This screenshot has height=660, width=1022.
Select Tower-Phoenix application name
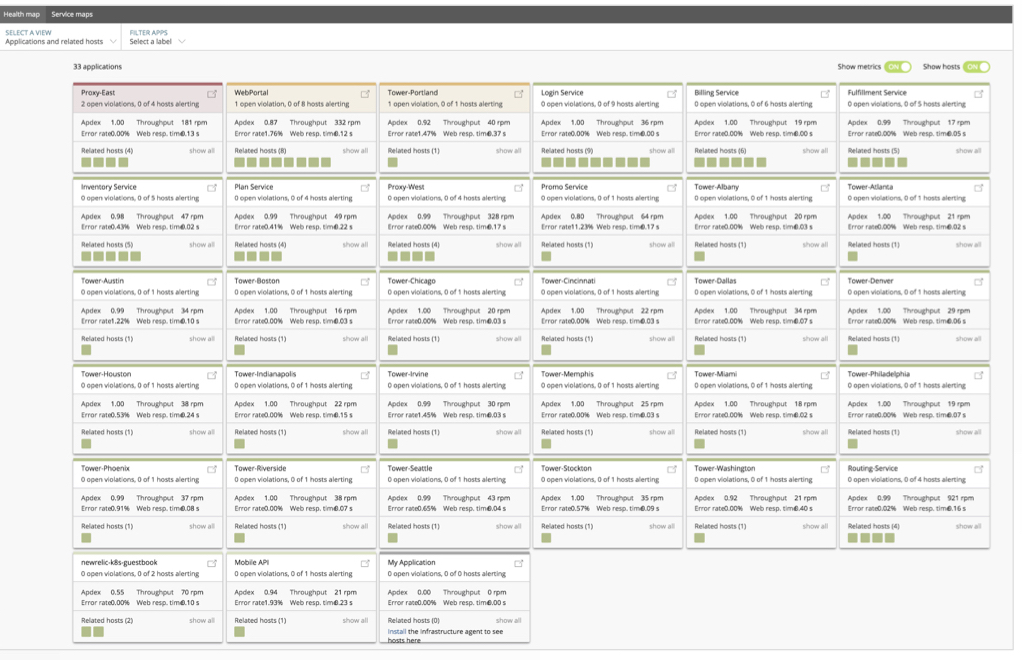coord(106,468)
